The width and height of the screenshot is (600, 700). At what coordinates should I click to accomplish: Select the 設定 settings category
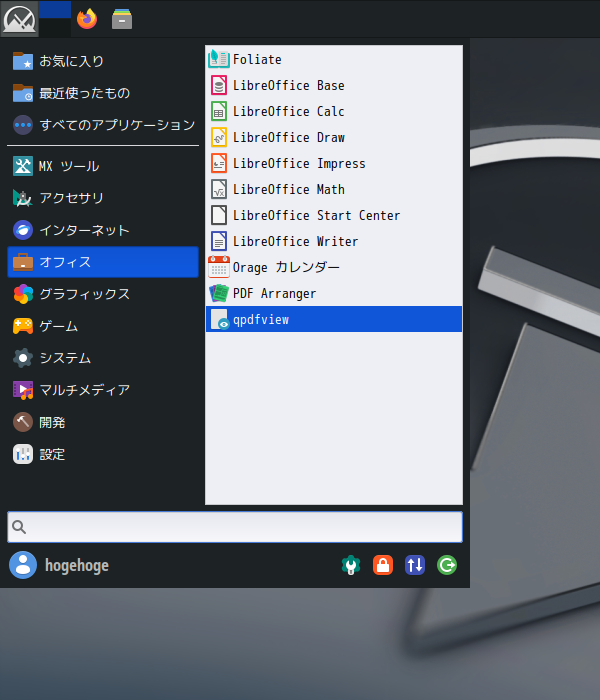click(103, 454)
